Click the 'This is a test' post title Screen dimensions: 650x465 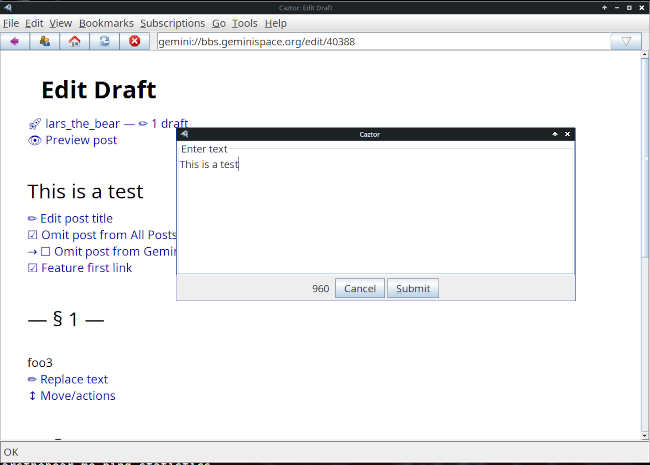click(x=85, y=191)
